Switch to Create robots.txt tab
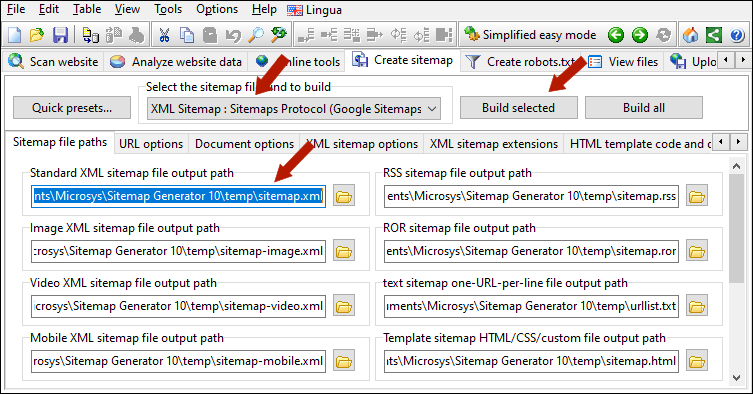Screen dimensions: 753x394 pos(521,62)
